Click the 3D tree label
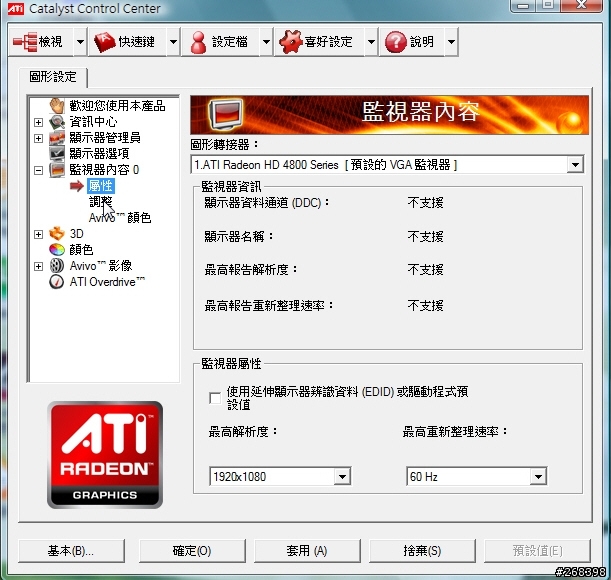The height and width of the screenshot is (580, 611). [76, 233]
